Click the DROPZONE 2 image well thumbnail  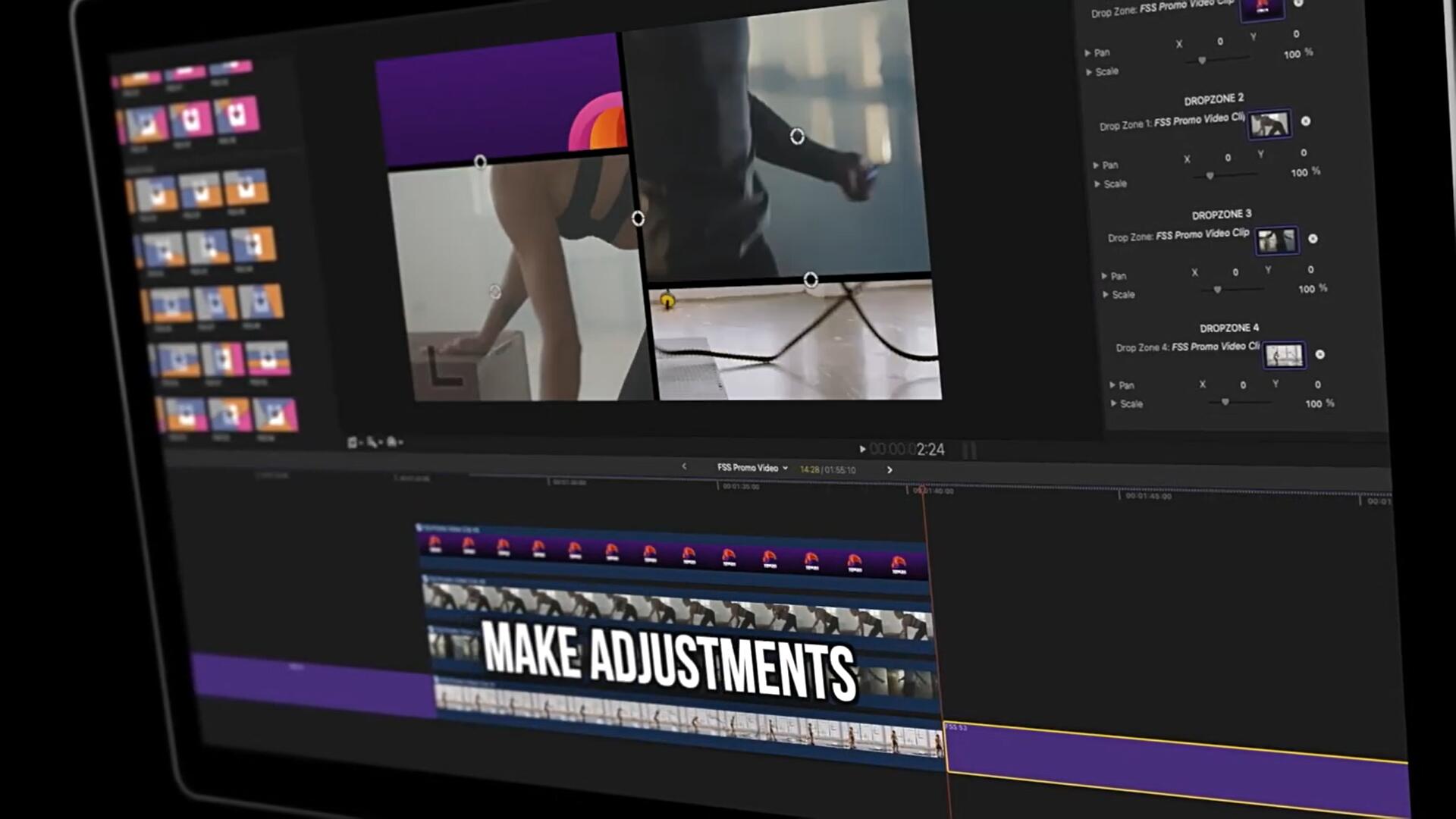[1269, 124]
